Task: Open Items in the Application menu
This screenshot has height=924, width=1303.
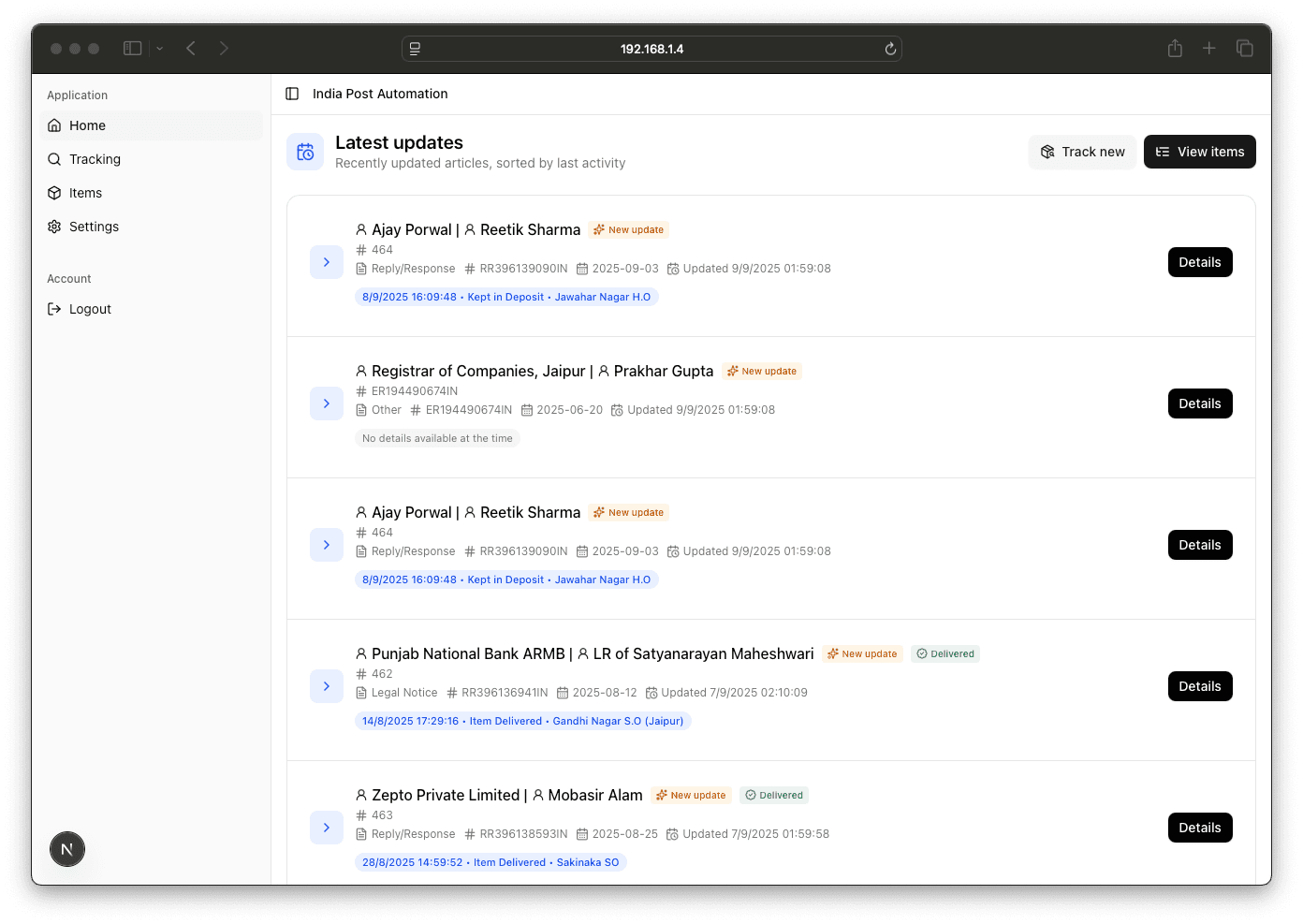Action: click(x=86, y=193)
